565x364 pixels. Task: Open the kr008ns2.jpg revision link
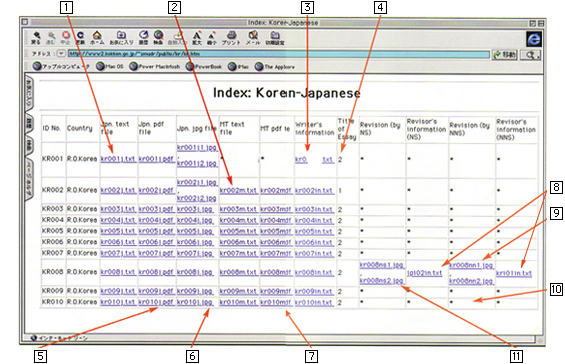point(382,280)
